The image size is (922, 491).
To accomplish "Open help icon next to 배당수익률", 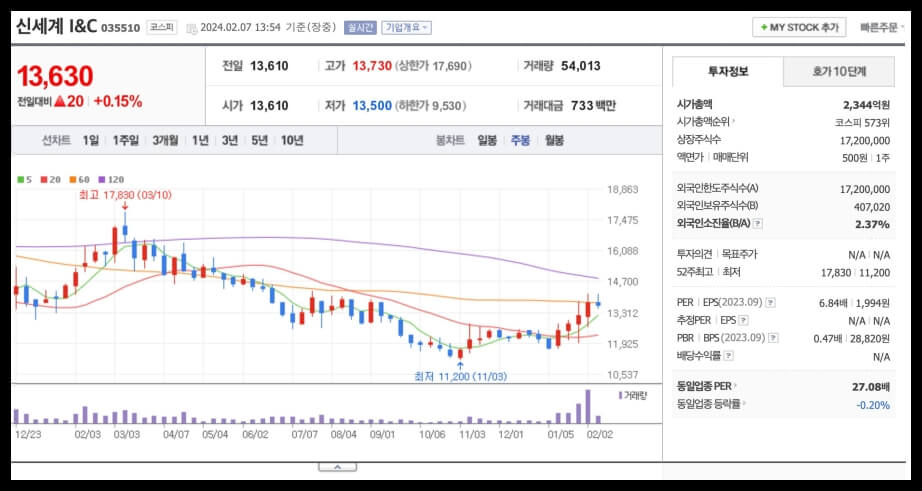I will [729, 356].
